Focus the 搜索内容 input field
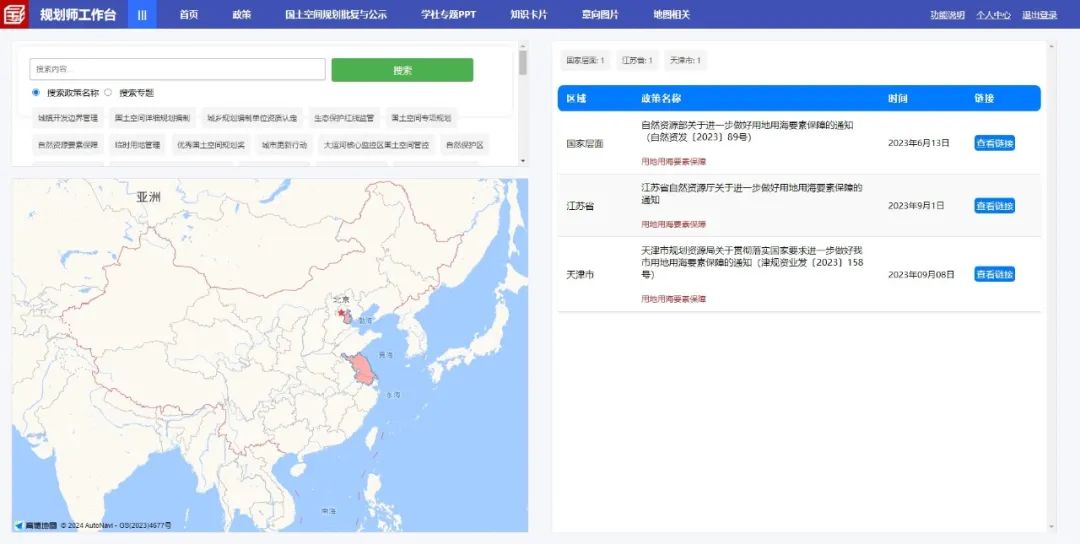This screenshot has height=544, width=1080. [177, 69]
